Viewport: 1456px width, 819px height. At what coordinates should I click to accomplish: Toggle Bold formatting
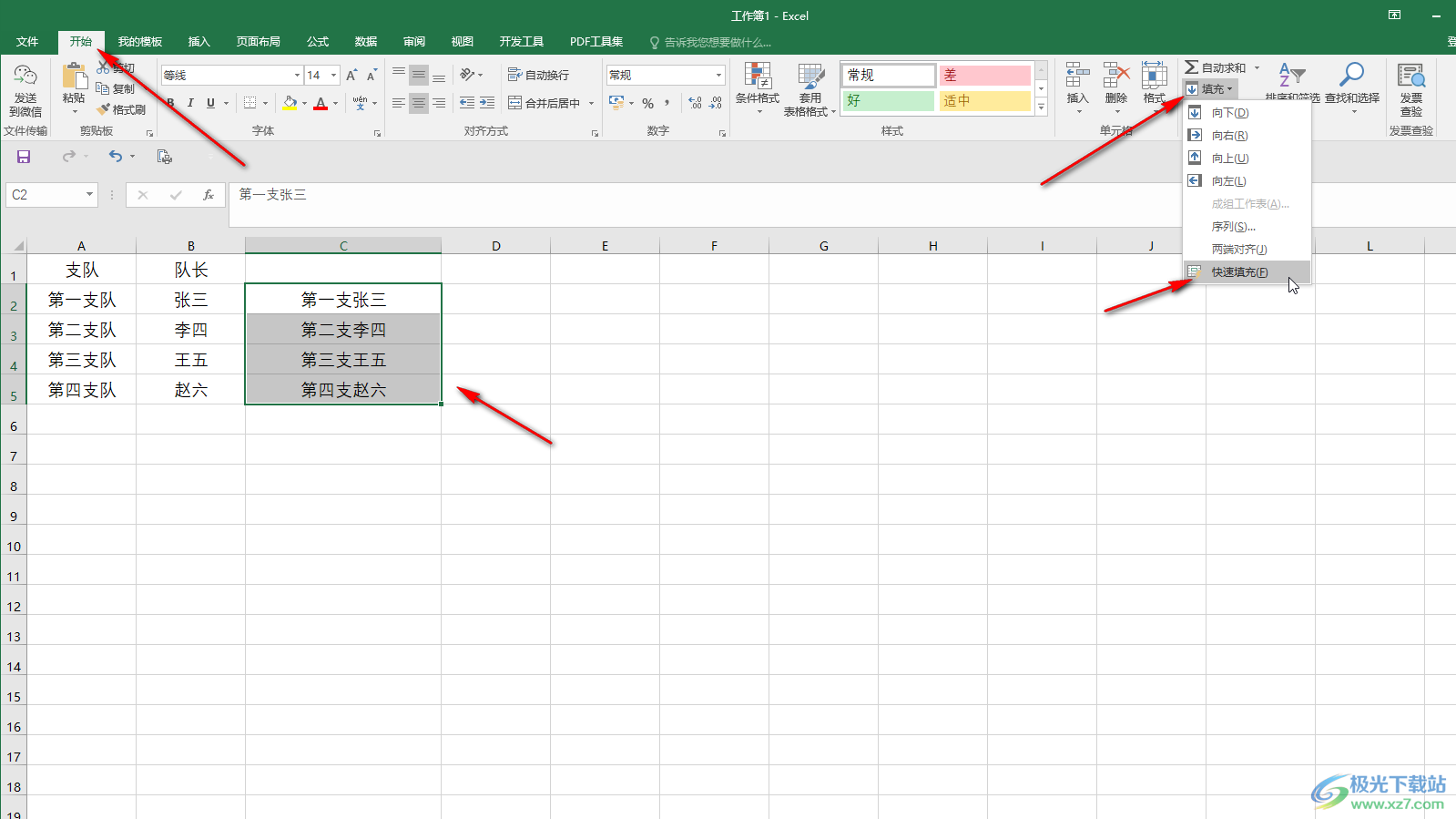pyautogui.click(x=170, y=103)
